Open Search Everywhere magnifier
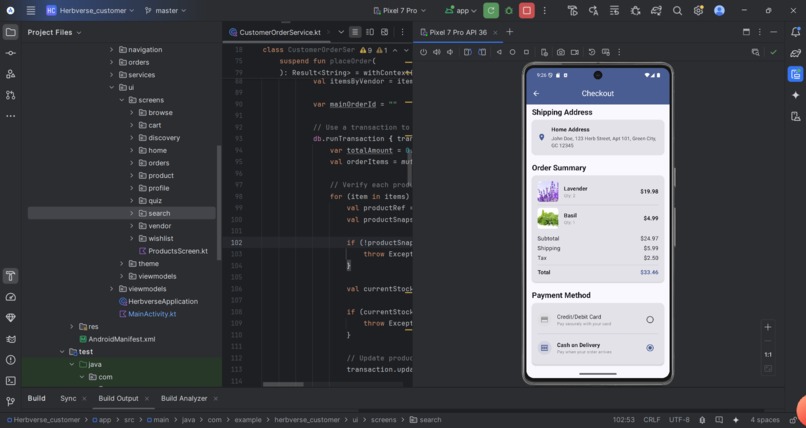The height and width of the screenshot is (428, 806). [x=677, y=10]
